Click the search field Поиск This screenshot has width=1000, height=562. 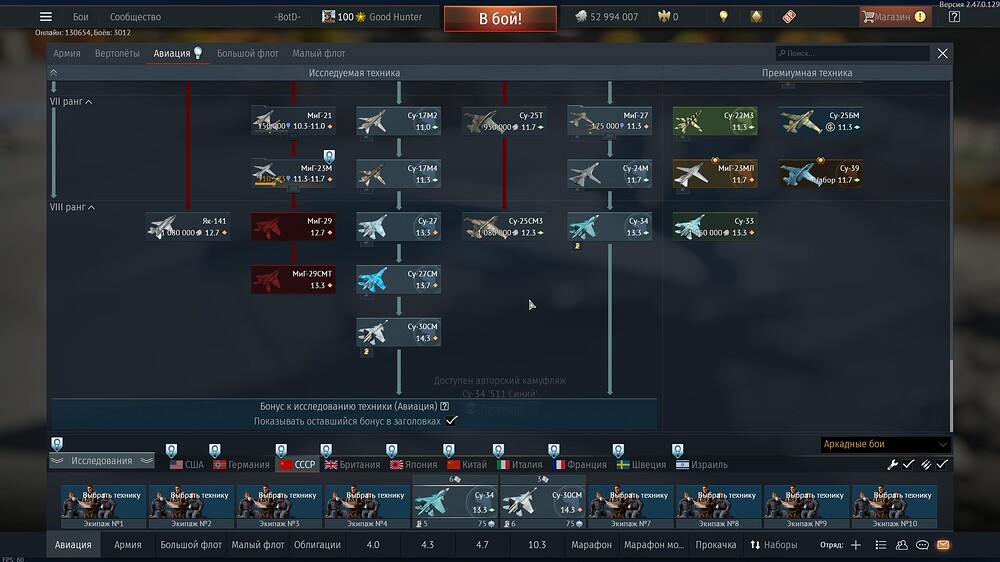tap(852, 54)
